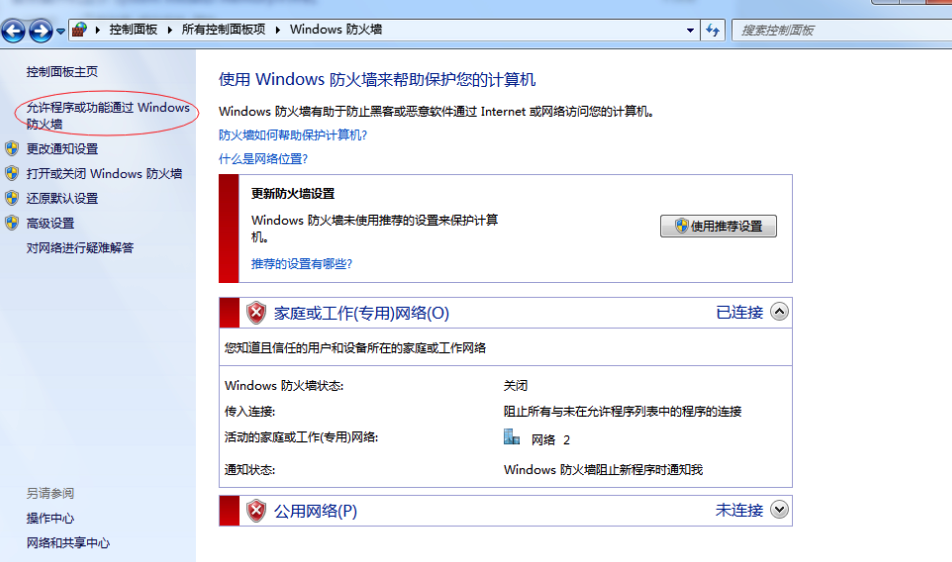952x562 pixels.
Task: Expand the arrow after 所有控制面板项 breadcrumb
Action: [277, 29]
